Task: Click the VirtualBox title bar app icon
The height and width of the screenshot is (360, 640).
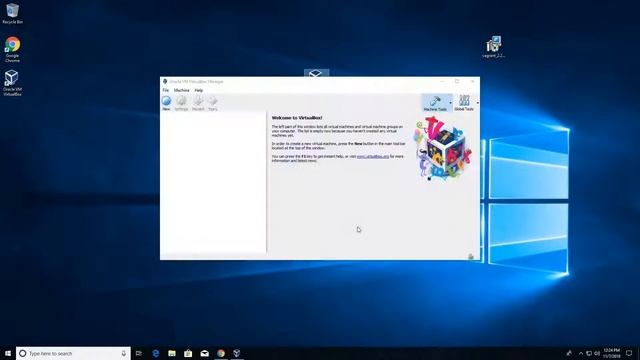Action: click(x=165, y=82)
